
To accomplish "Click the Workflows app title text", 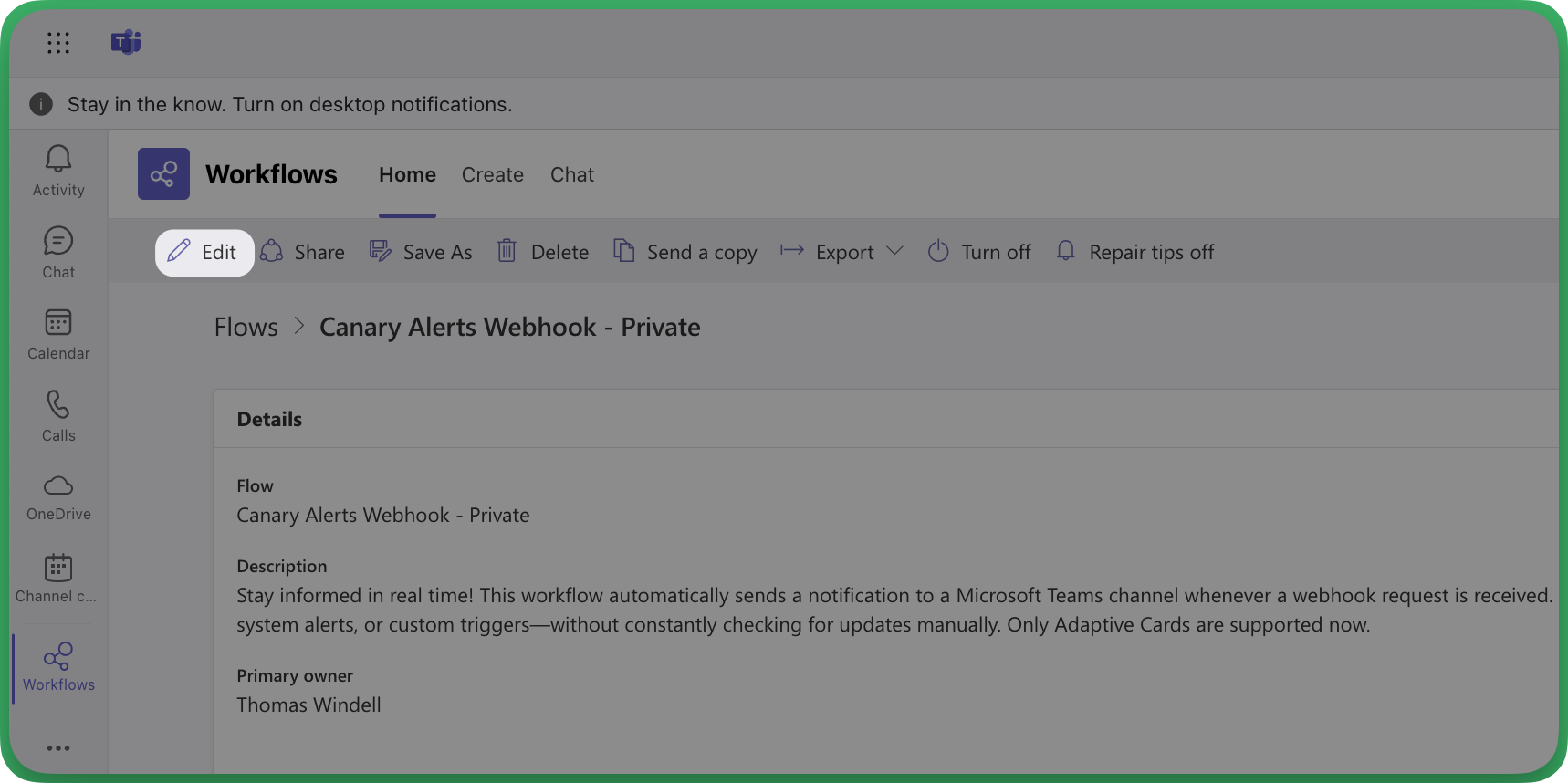I will 272,174.
